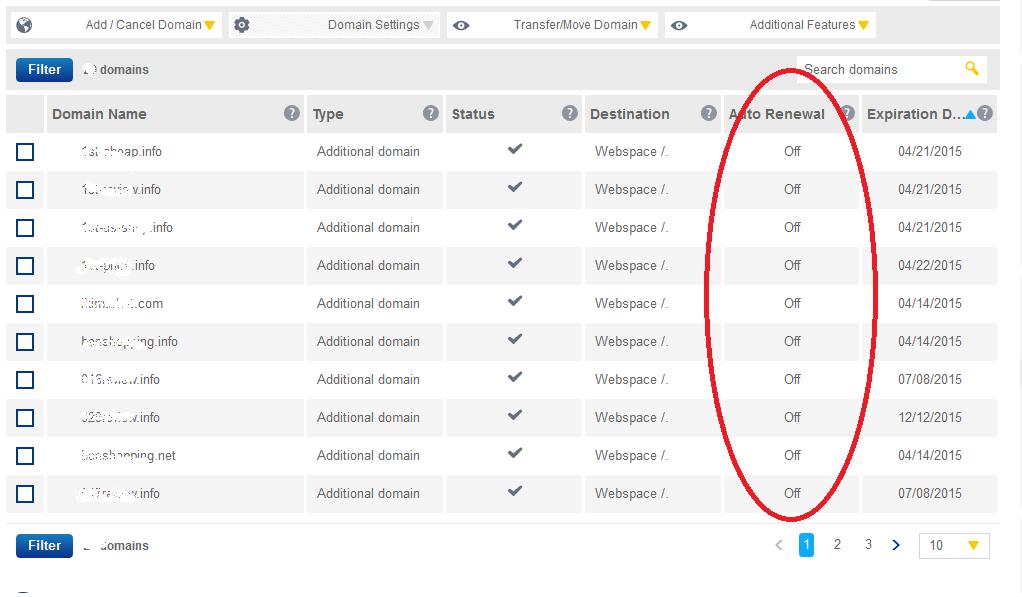The height and width of the screenshot is (597, 1022).
Task: Click help icon beside Status header
Action: pyautogui.click(x=570, y=113)
